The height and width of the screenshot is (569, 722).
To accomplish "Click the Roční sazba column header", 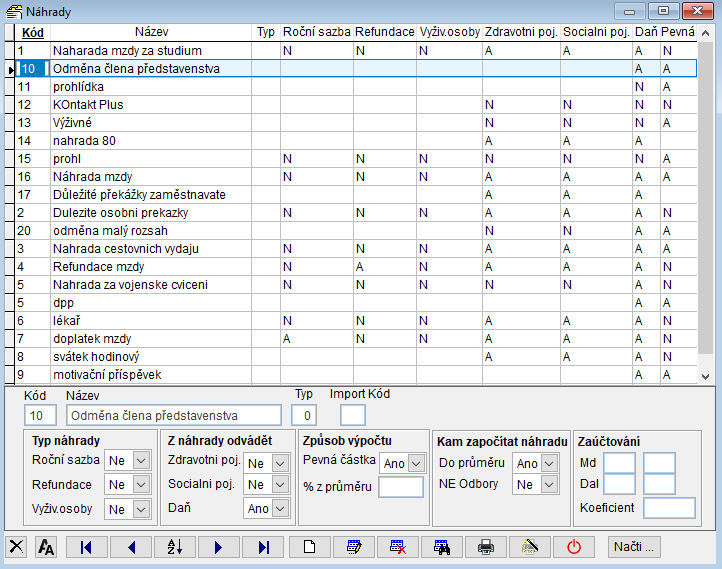I will 317,32.
